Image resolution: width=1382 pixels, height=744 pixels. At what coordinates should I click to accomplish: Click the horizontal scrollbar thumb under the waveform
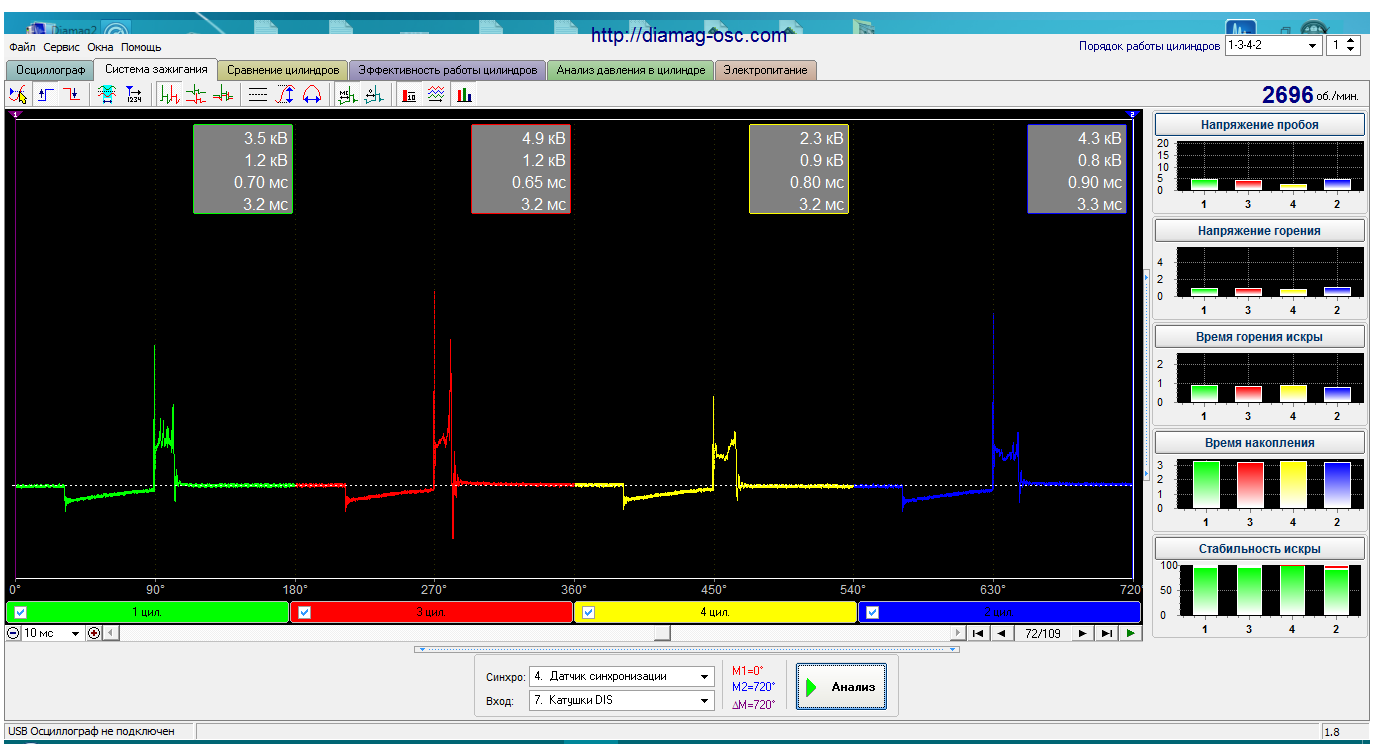pos(662,633)
